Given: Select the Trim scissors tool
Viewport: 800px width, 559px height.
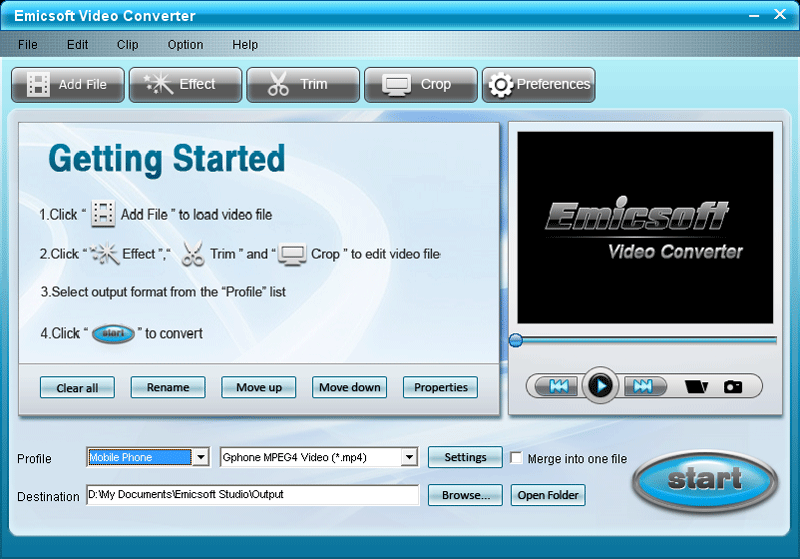Looking at the screenshot, I should (303, 85).
